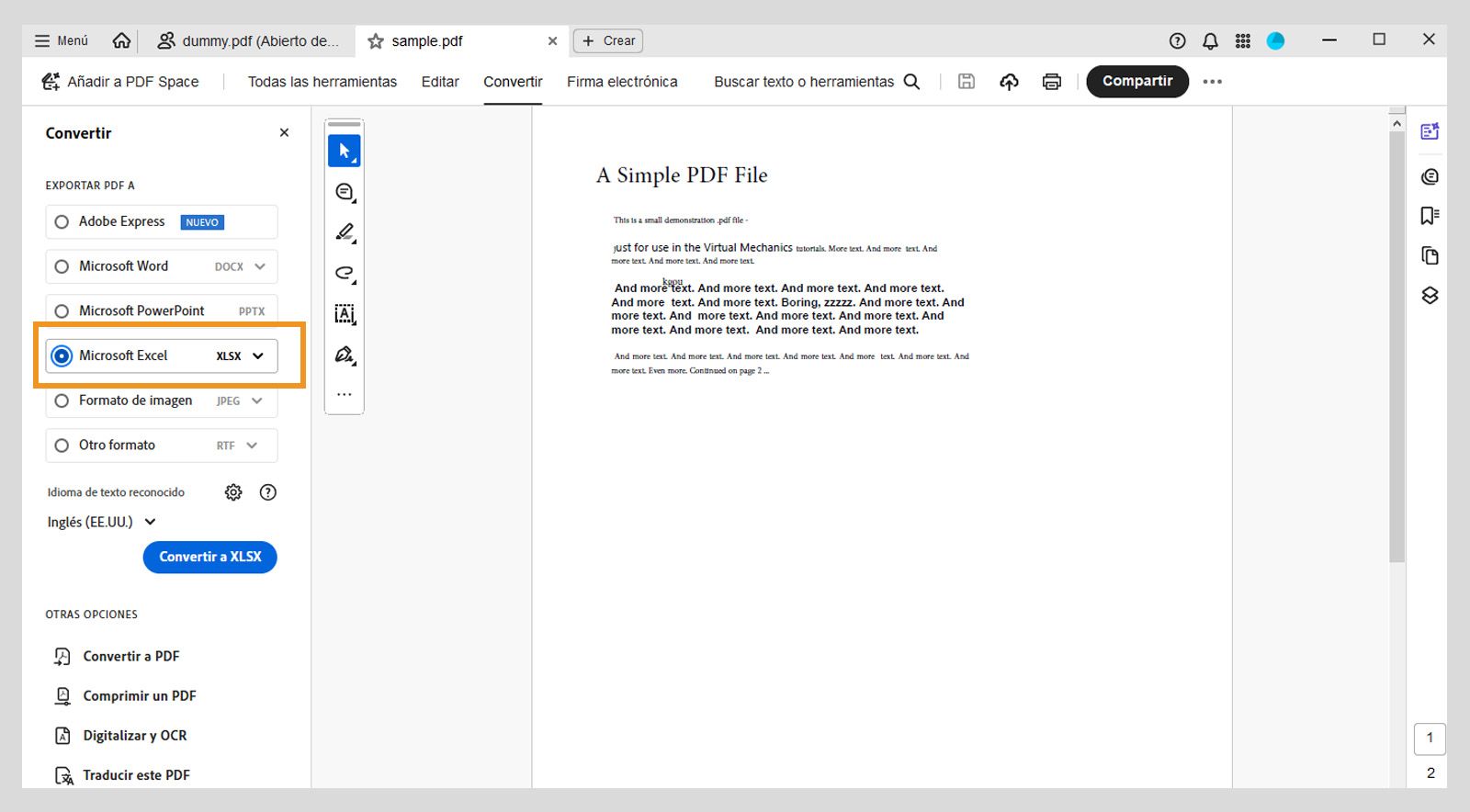This screenshot has width=1470, height=812.
Task: Open the comments panel icon
Action: pos(1430,176)
